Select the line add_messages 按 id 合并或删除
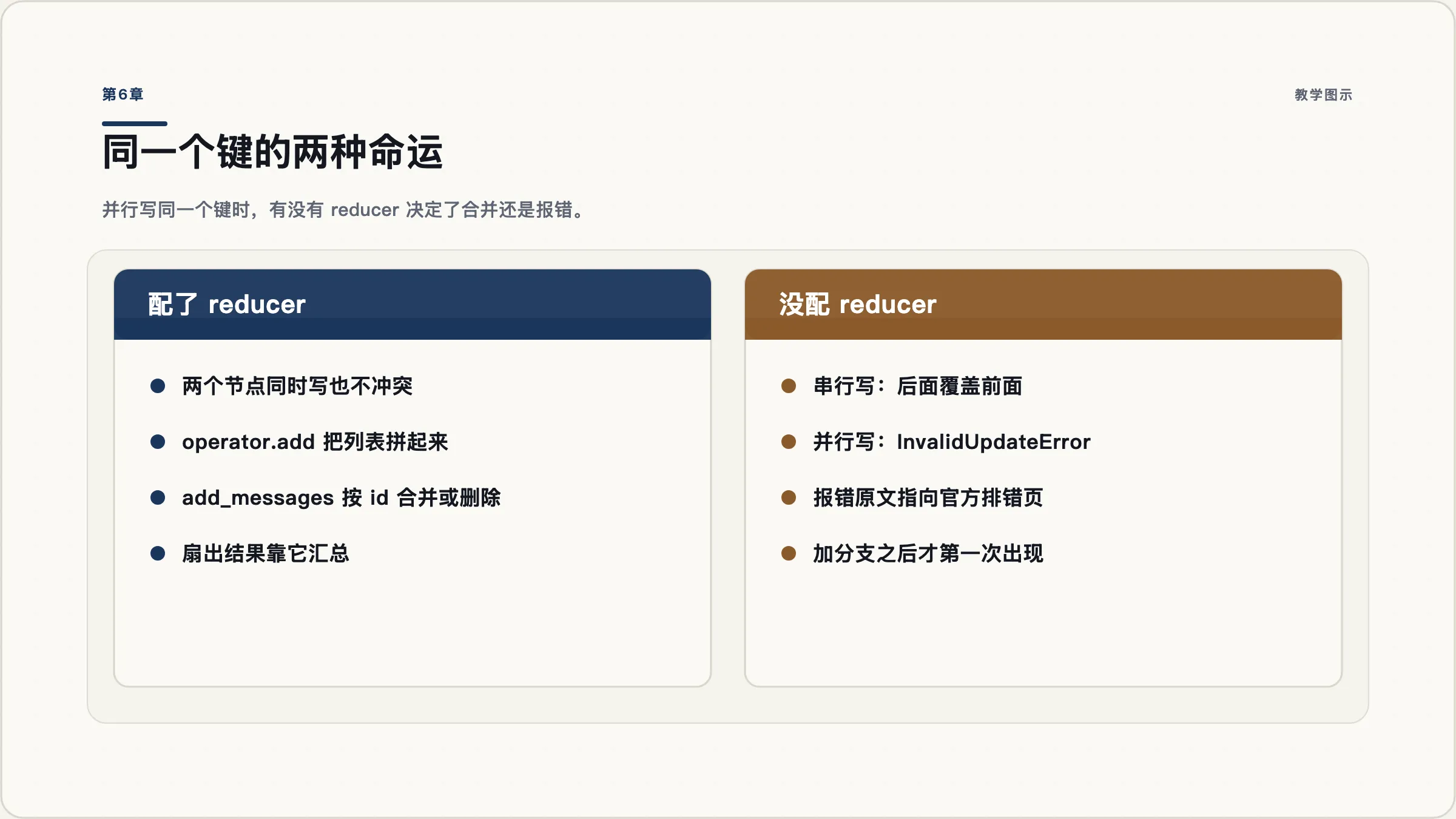The image size is (1456, 819). point(342,497)
